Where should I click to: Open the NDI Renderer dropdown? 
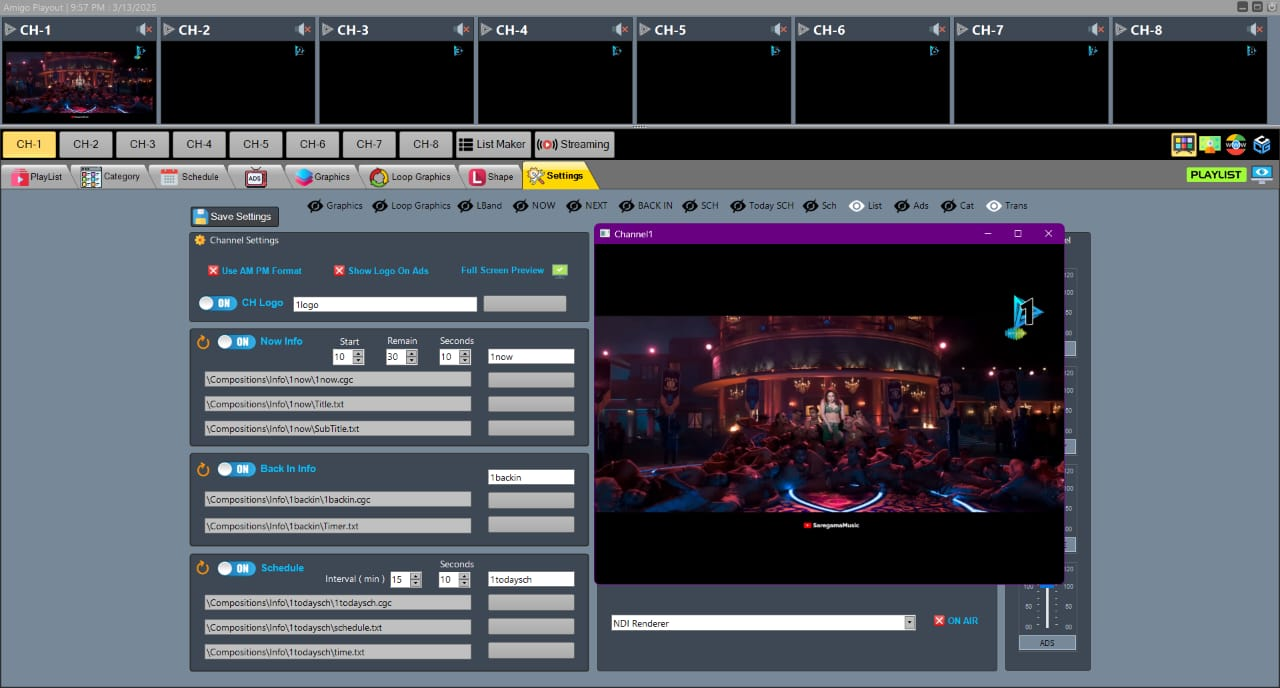pos(909,622)
